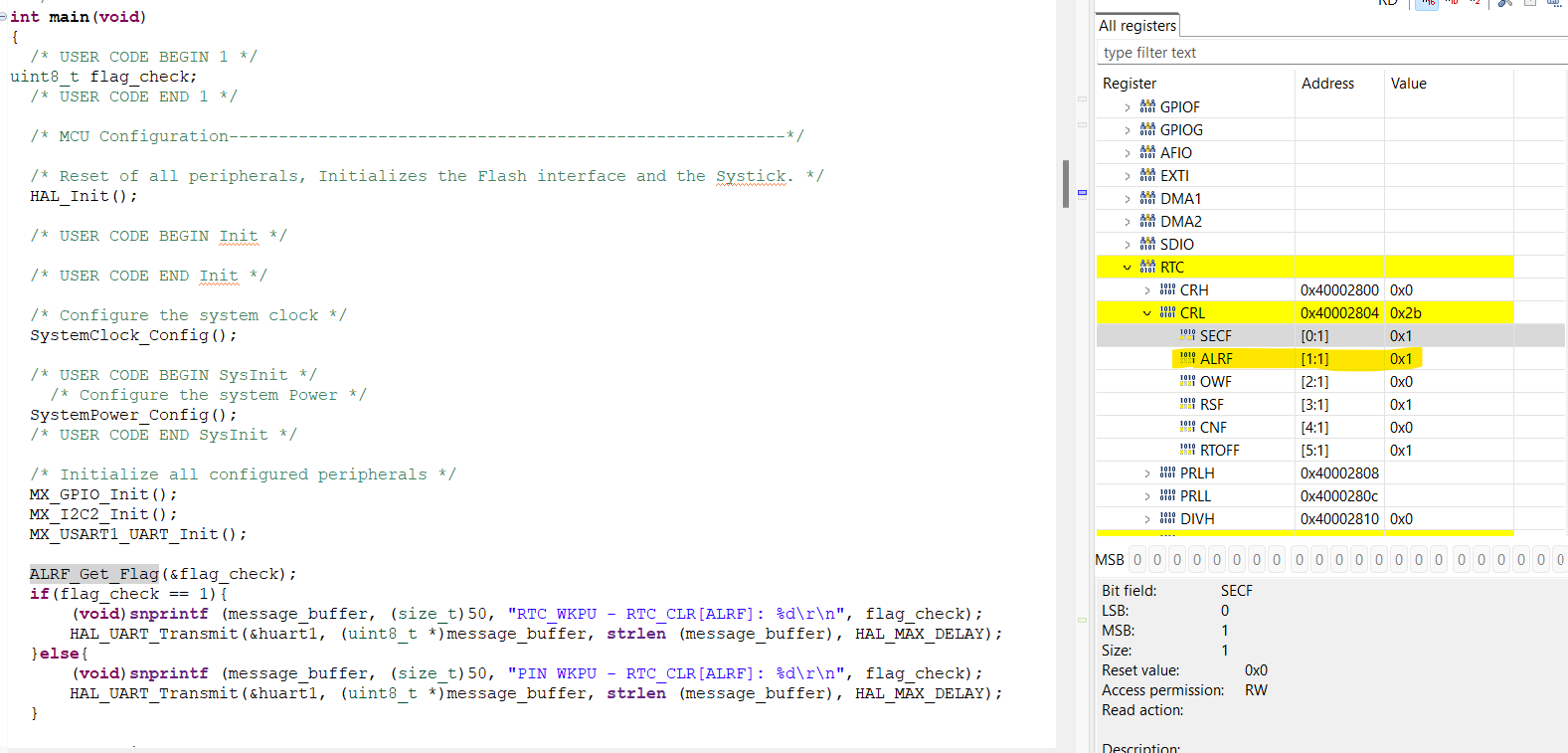Click the editor vertical scrollbar thumb
This screenshot has height=753, width=1568.
[1066, 183]
